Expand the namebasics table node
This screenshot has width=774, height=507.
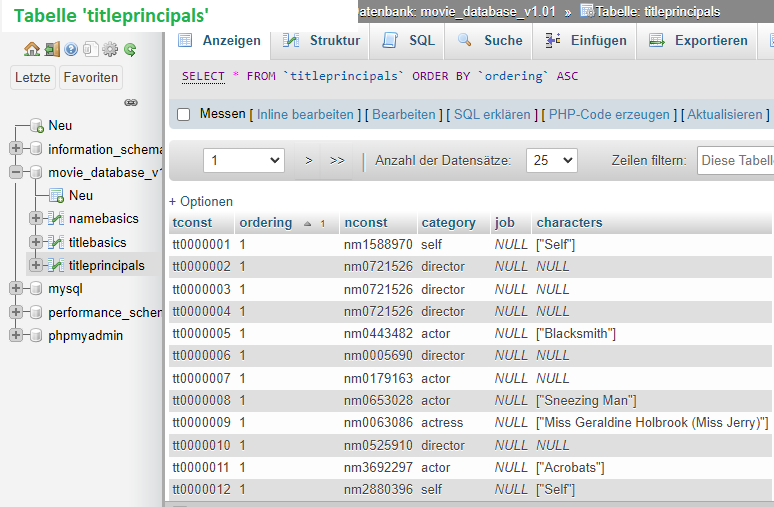[x=36, y=218]
